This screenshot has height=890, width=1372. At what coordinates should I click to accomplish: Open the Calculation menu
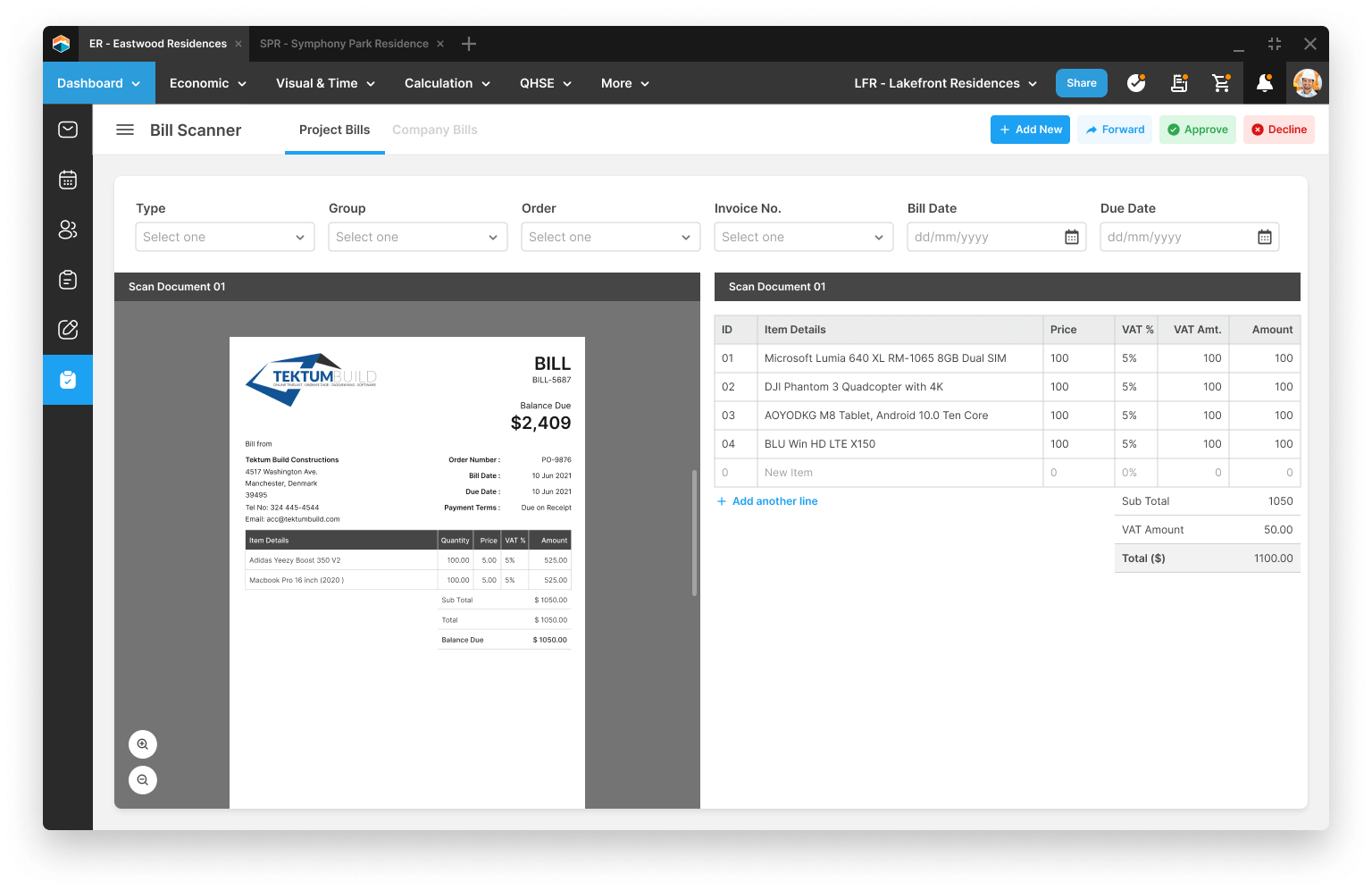point(447,83)
